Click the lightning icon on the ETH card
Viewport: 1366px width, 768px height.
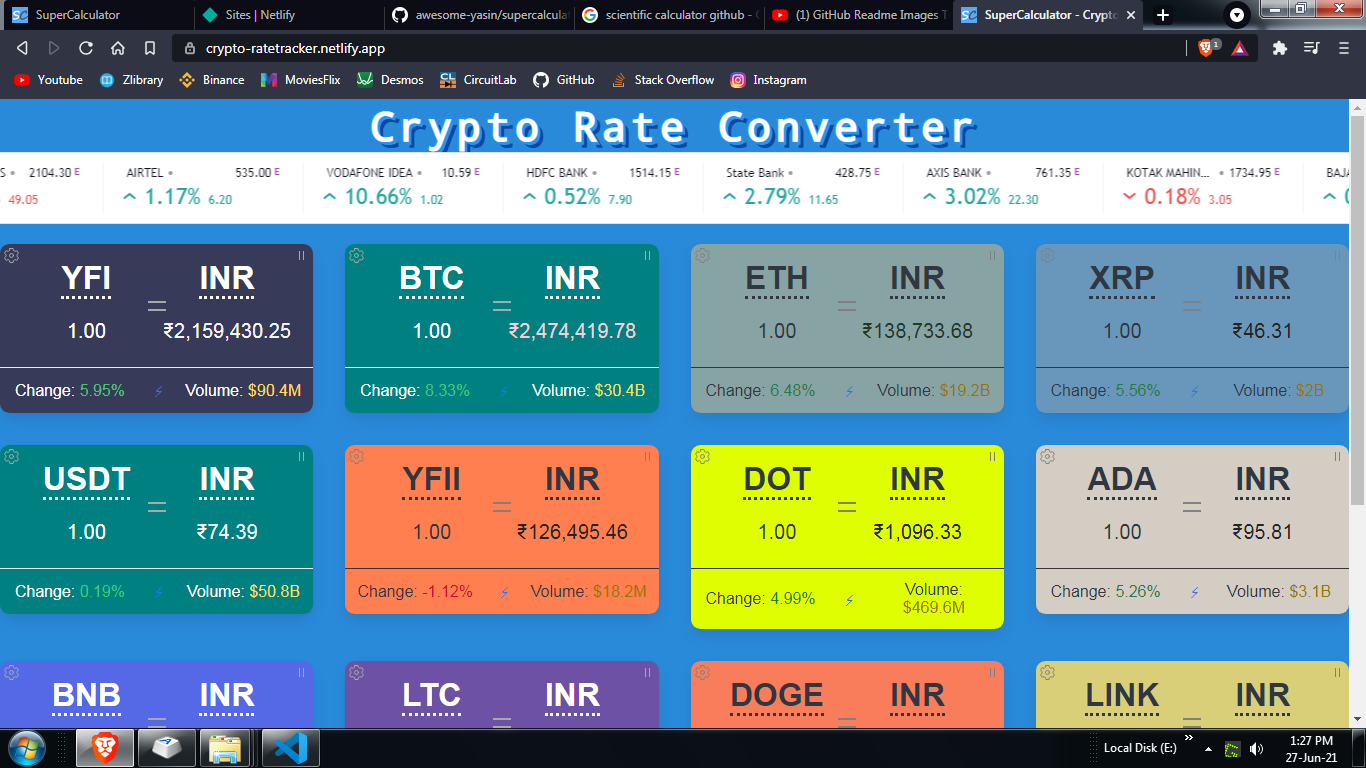(849, 391)
